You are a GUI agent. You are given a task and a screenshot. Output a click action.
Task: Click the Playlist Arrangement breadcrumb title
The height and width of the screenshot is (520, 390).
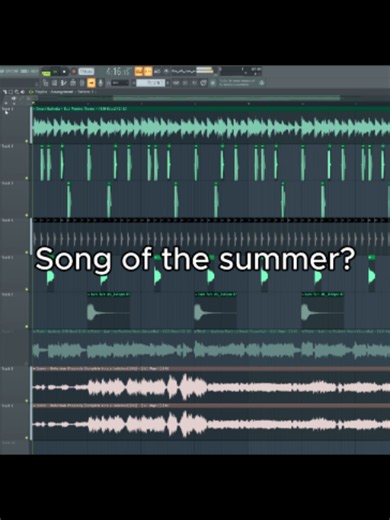(65, 92)
